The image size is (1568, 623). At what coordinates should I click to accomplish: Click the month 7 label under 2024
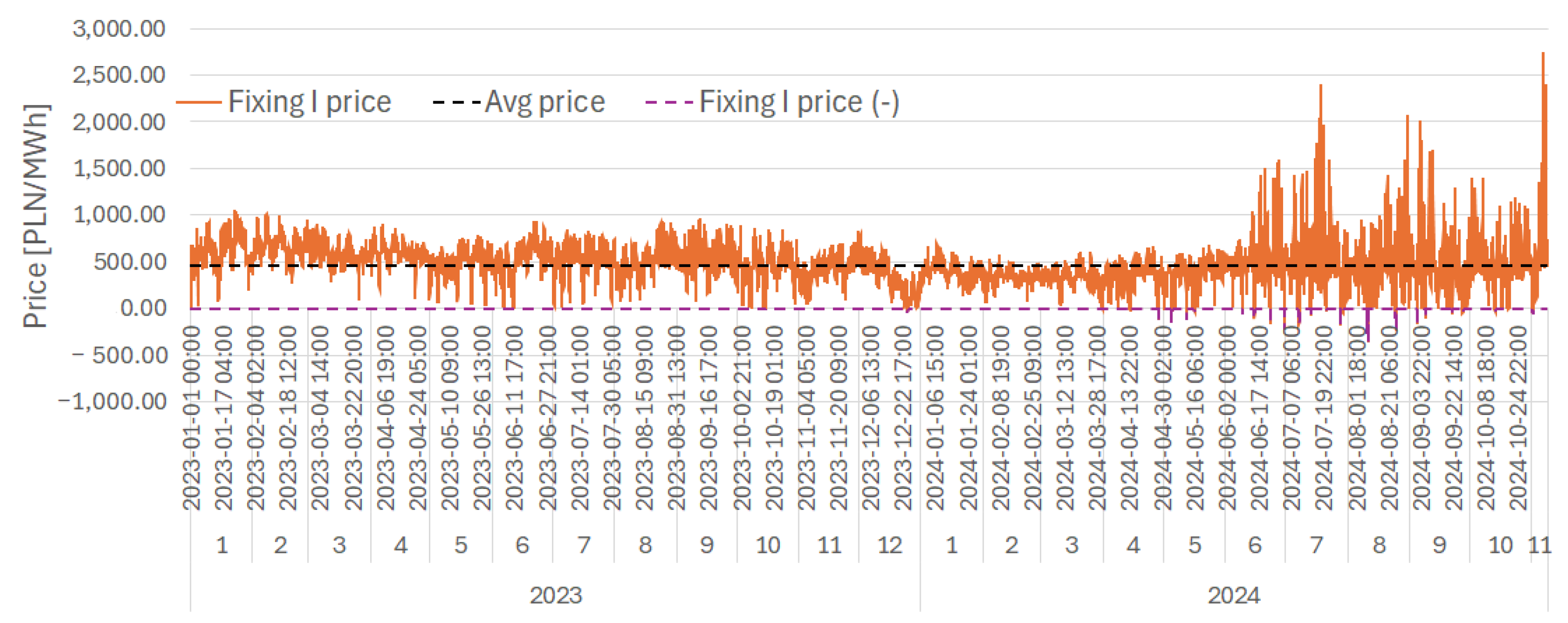pos(1316,545)
